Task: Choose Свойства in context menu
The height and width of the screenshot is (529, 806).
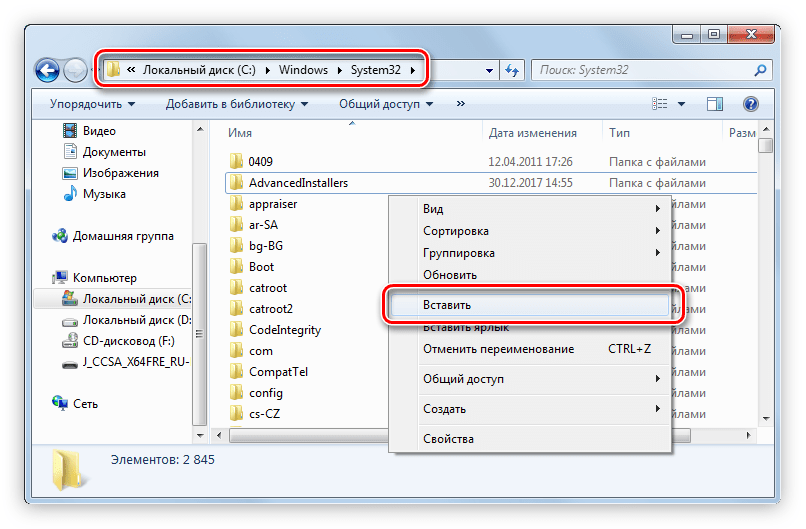Action: [530, 439]
